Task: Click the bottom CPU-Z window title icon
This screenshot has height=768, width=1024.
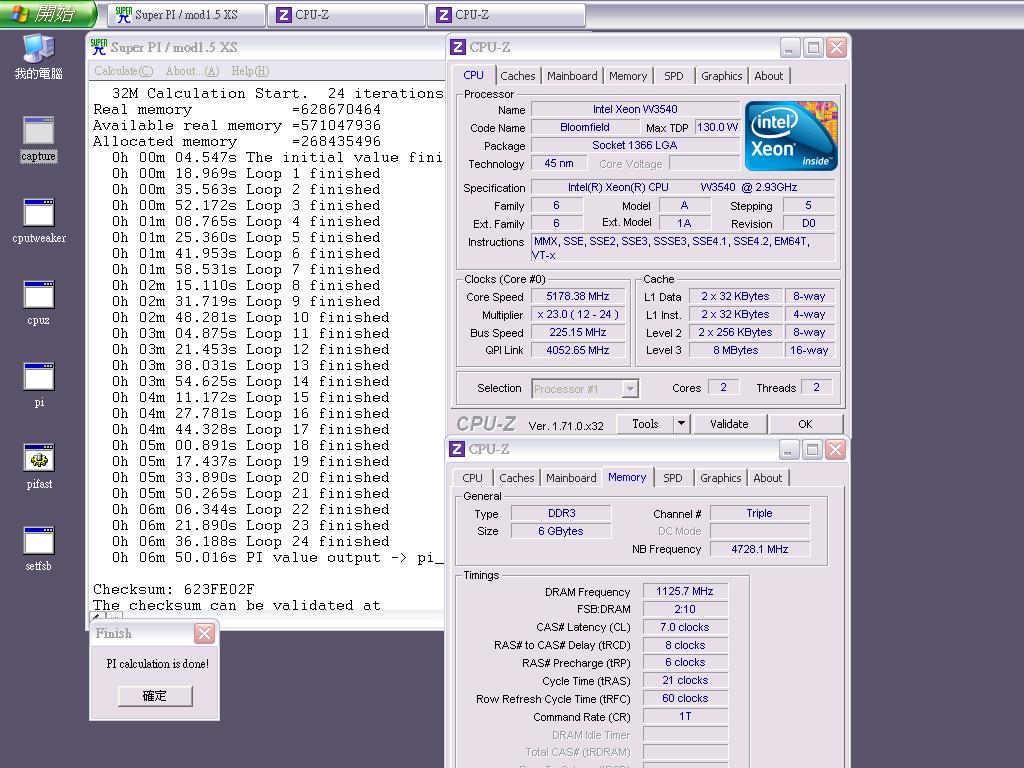Action: tap(457, 449)
